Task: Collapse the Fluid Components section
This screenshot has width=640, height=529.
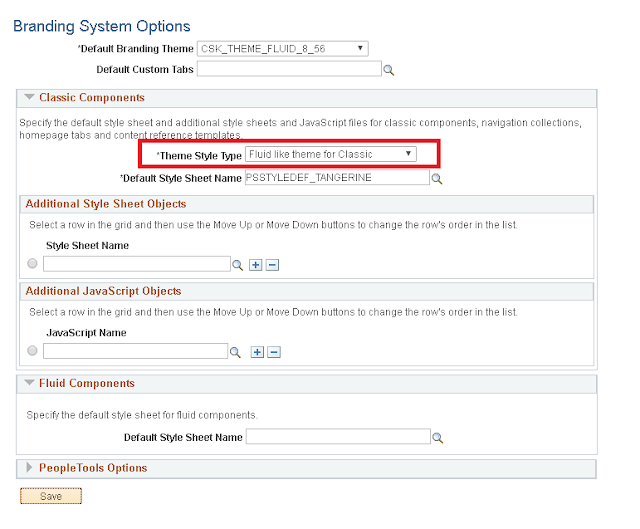Action: 29,383
